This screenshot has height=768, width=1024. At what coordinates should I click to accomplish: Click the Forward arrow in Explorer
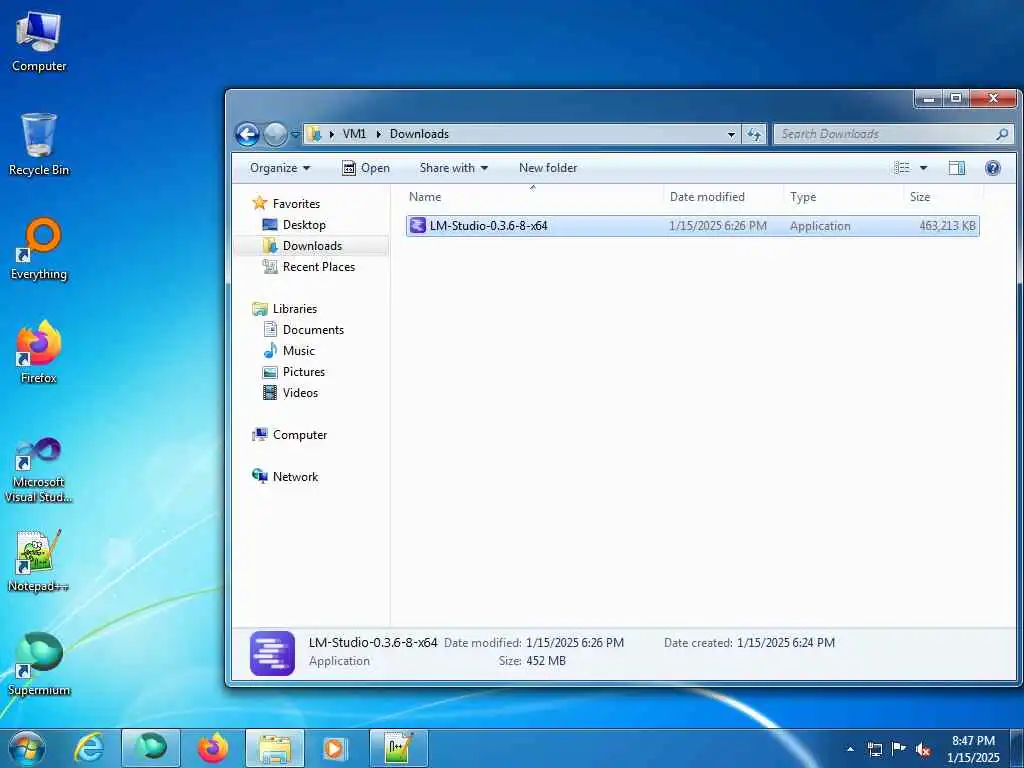pyautogui.click(x=275, y=135)
